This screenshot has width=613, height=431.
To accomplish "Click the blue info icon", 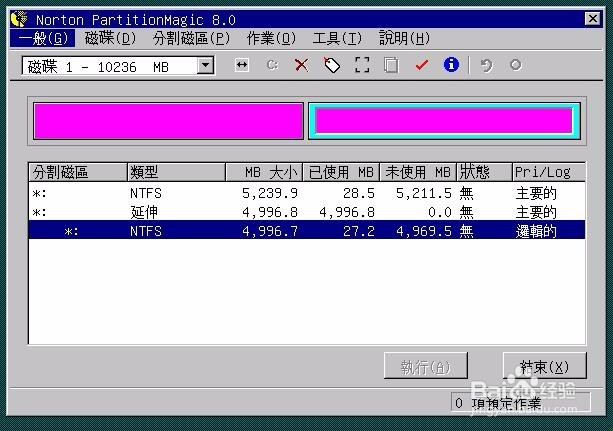I will [451, 65].
